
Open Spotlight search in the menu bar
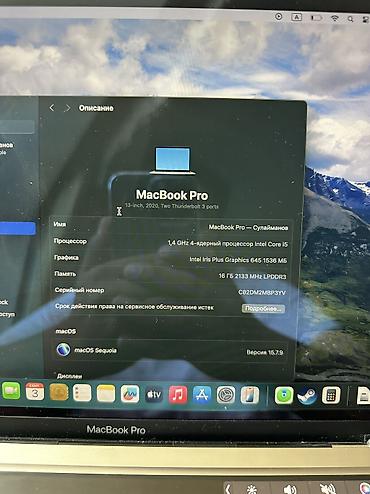(x=350, y=19)
